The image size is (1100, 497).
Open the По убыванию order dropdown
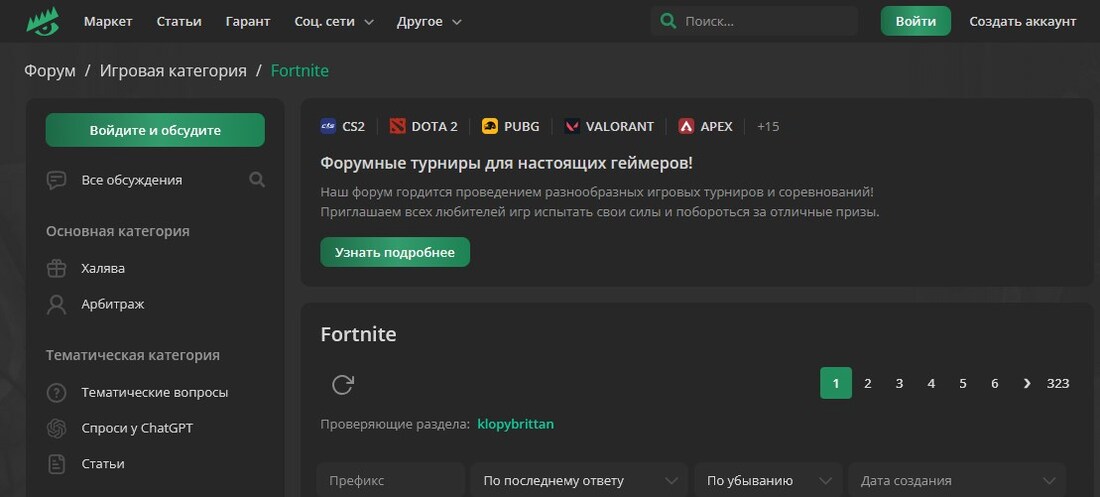tap(768, 481)
